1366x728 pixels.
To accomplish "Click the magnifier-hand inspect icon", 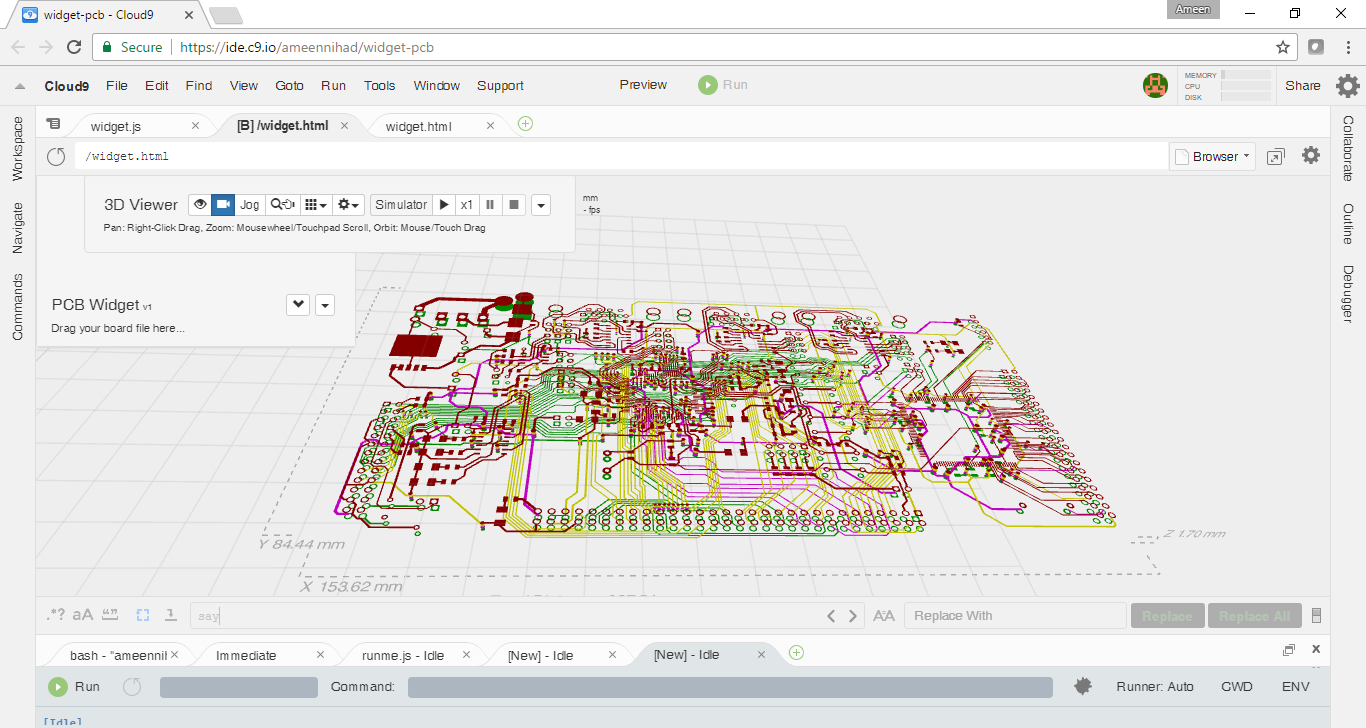I will (x=281, y=205).
